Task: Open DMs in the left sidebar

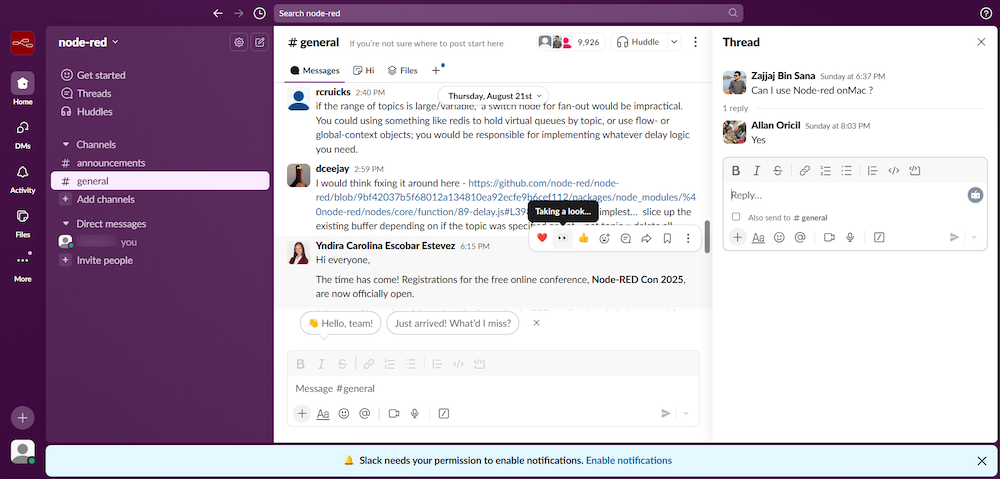Action: [x=22, y=133]
